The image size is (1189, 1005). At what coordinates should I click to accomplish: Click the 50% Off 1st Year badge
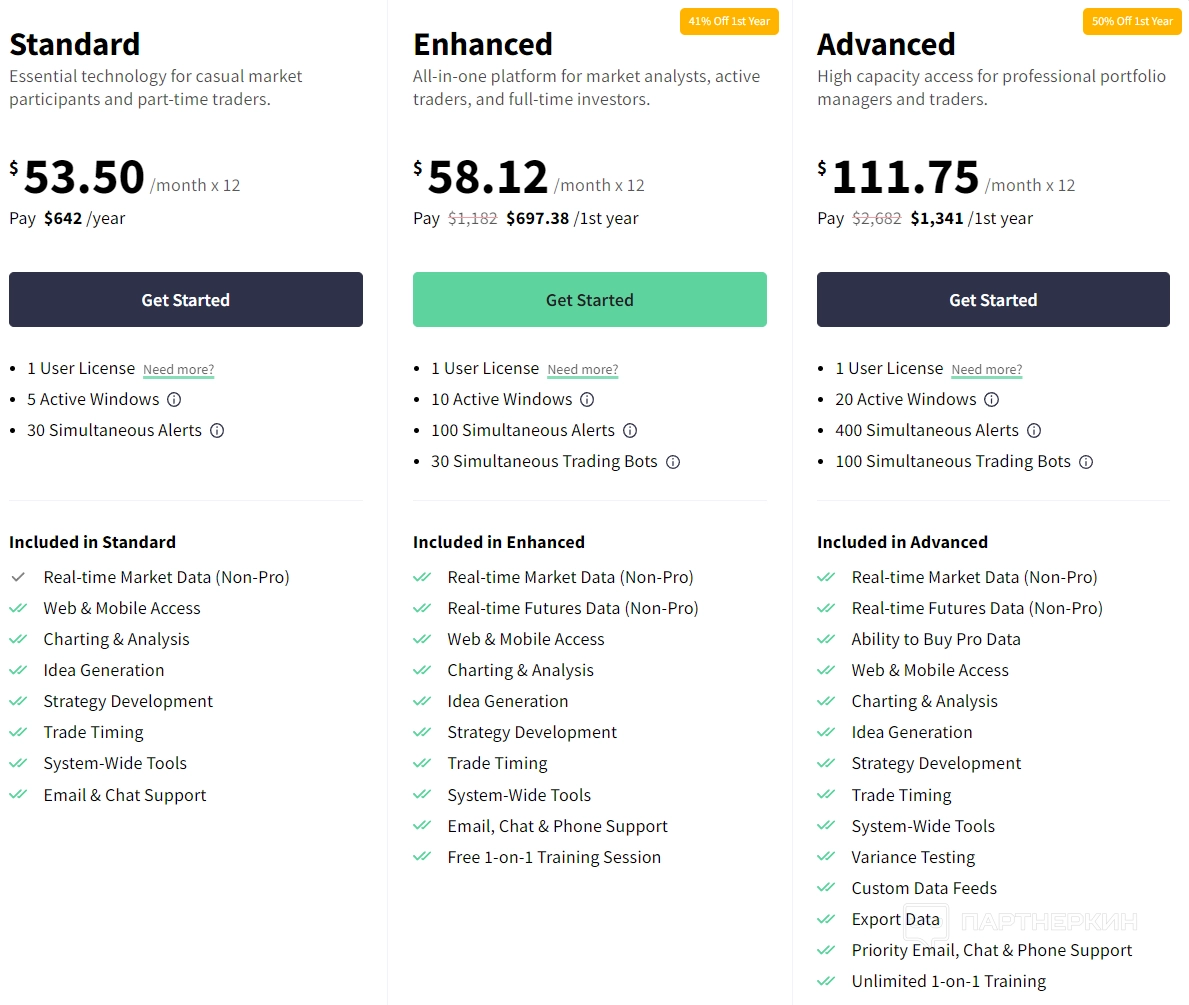(x=1132, y=21)
